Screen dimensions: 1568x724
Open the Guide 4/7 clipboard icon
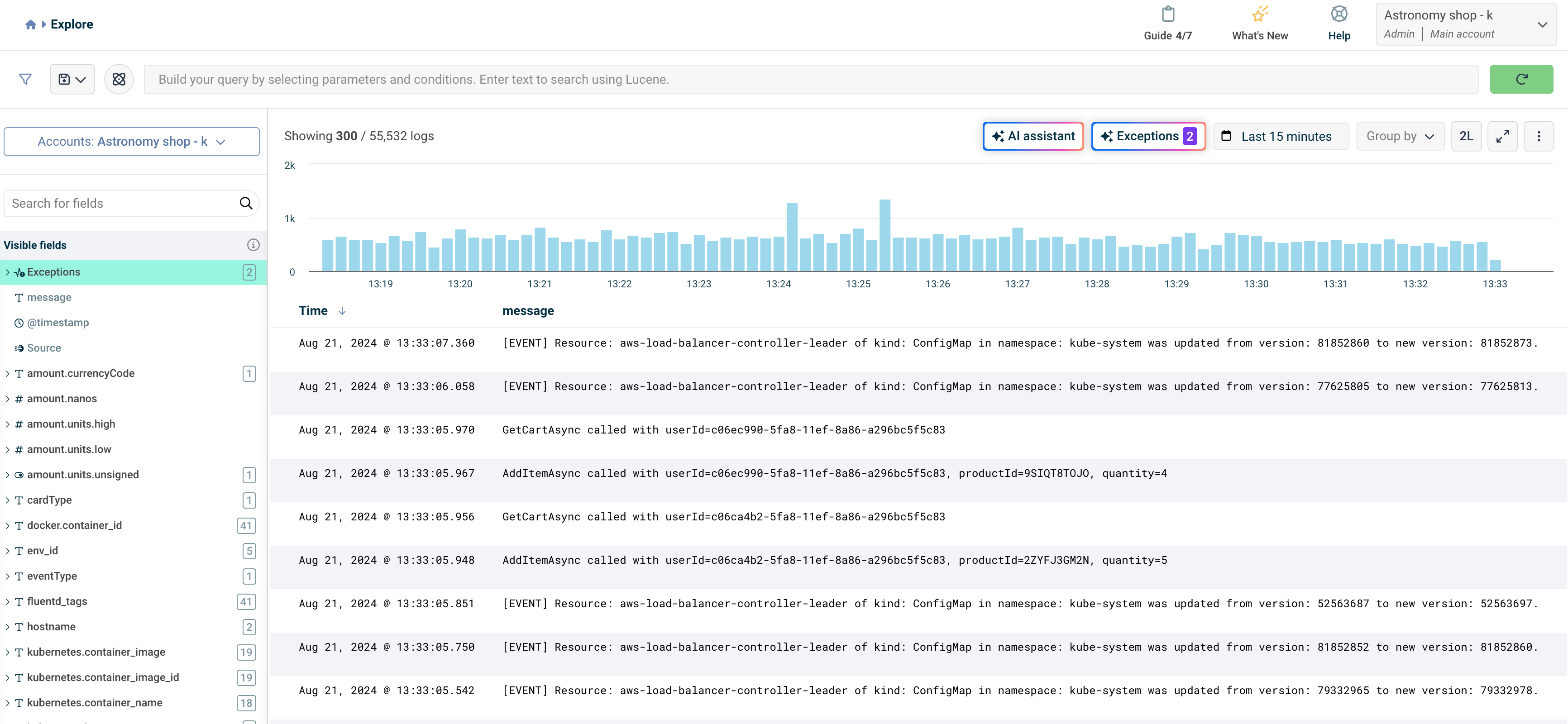click(x=1167, y=14)
